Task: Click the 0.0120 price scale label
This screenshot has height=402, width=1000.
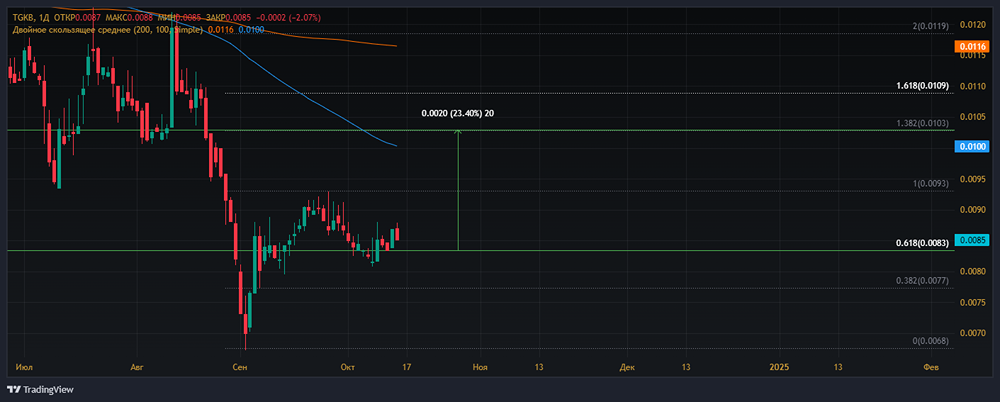Action: [971, 25]
